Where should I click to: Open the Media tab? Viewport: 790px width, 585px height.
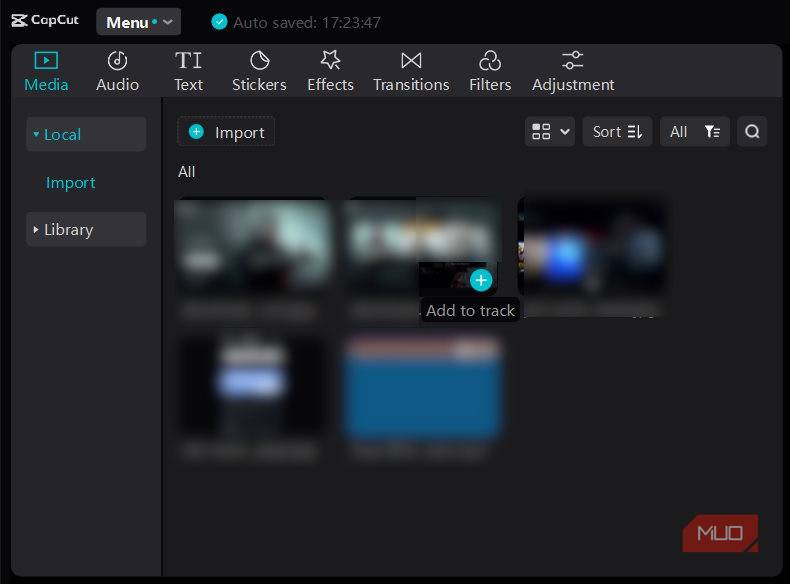46,72
